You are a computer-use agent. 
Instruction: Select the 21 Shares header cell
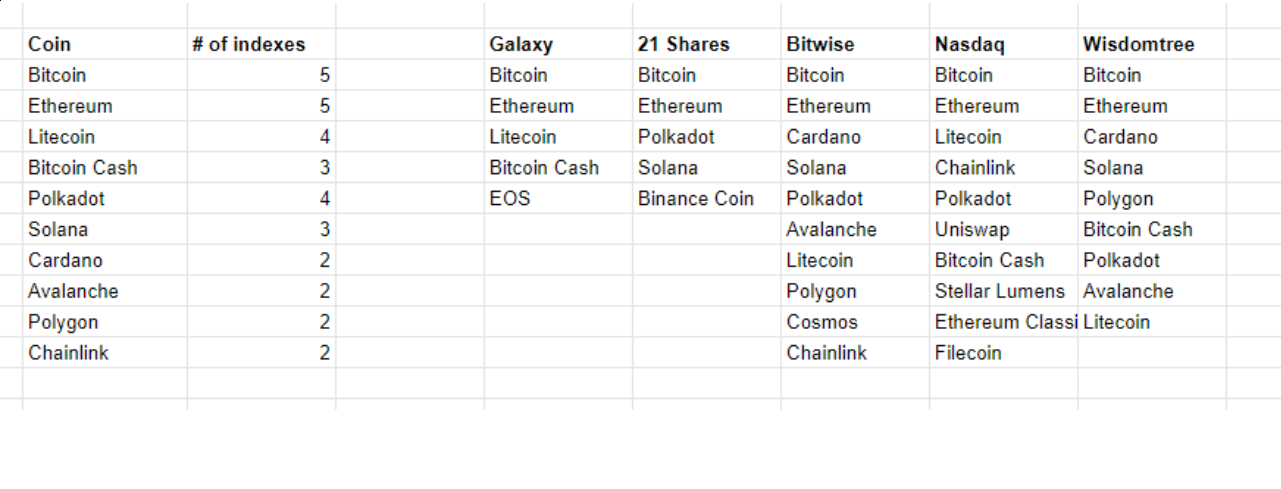point(707,44)
